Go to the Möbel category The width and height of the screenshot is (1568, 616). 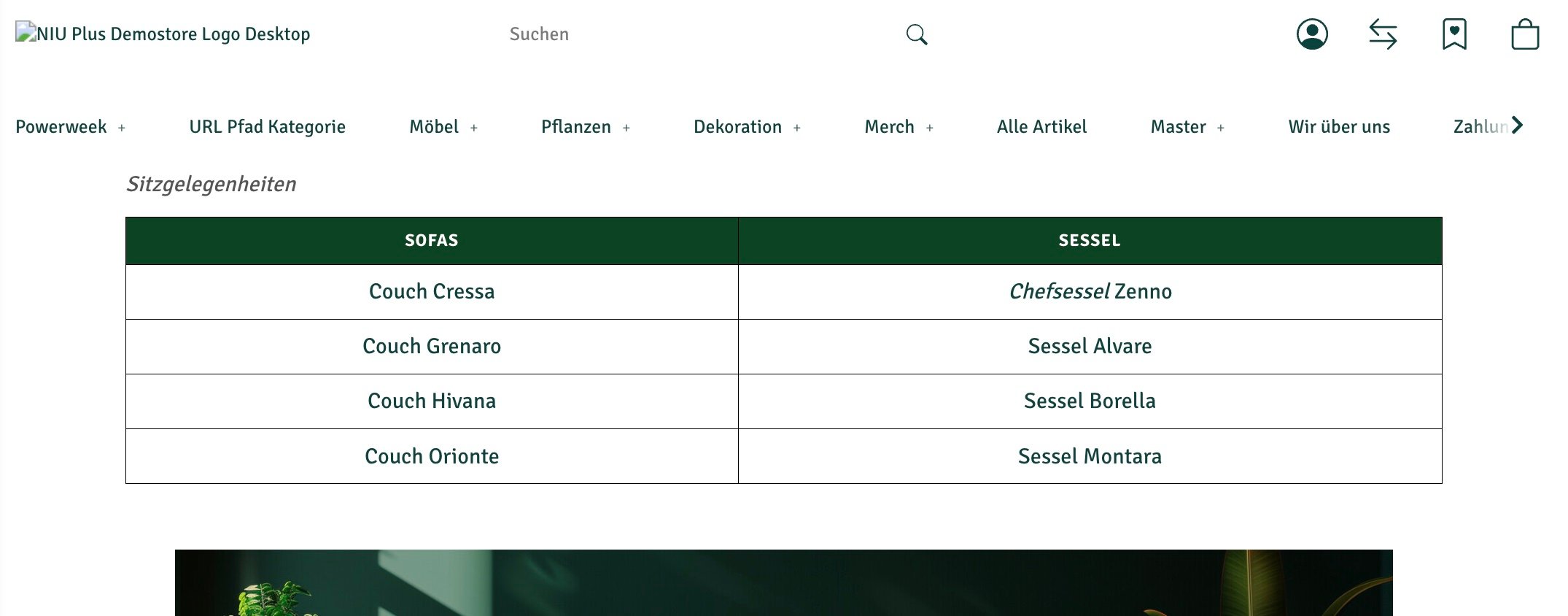434,127
